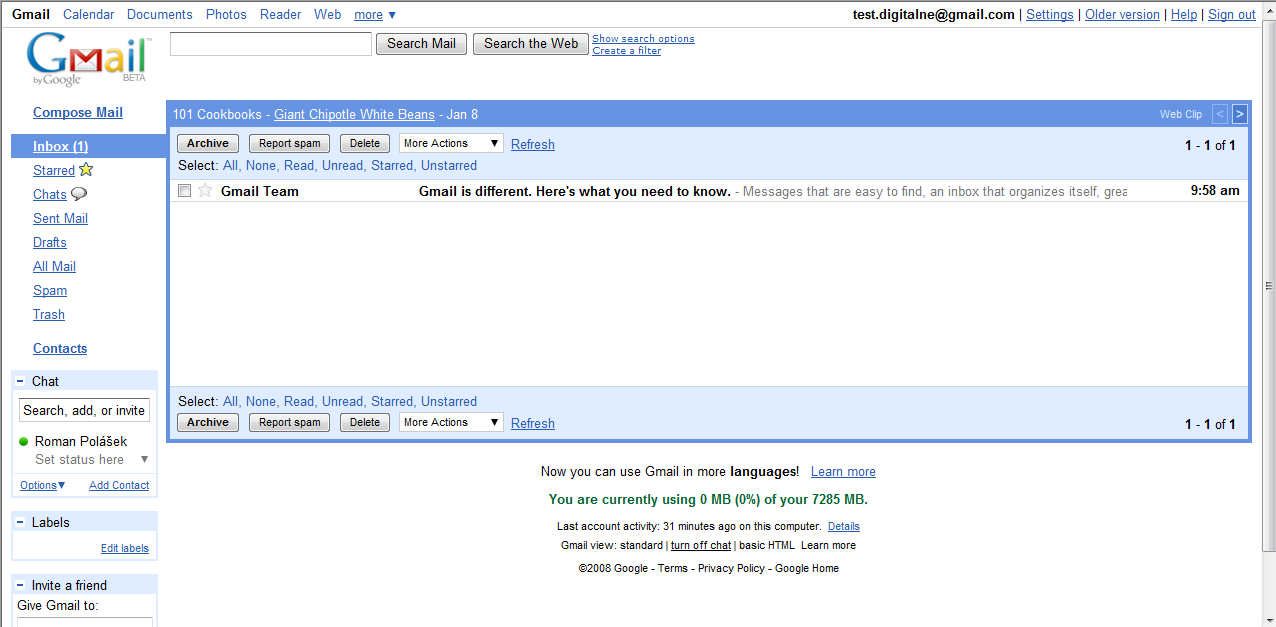Screen dimensions: 1276x627
Task: Open the bottom More Actions dropdown
Action: pyautogui.click(x=451, y=422)
